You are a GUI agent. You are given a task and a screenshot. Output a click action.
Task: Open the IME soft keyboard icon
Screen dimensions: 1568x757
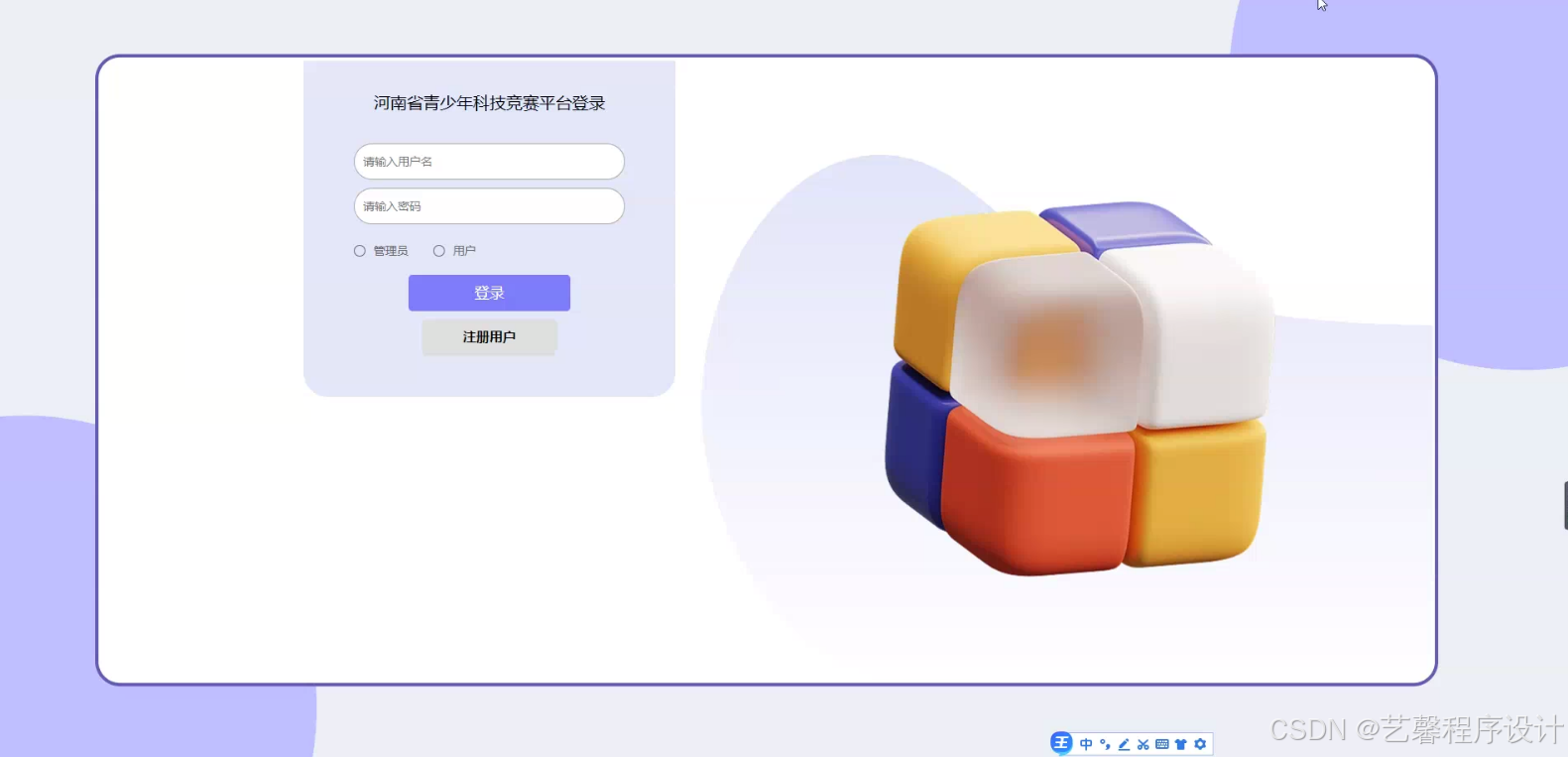click(1161, 744)
